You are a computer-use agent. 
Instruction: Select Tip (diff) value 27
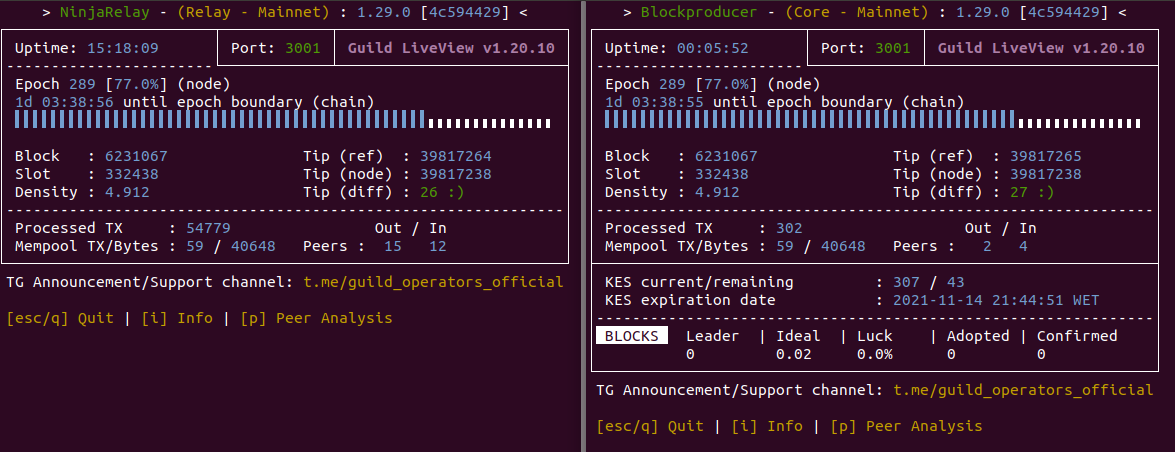pos(1019,192)
